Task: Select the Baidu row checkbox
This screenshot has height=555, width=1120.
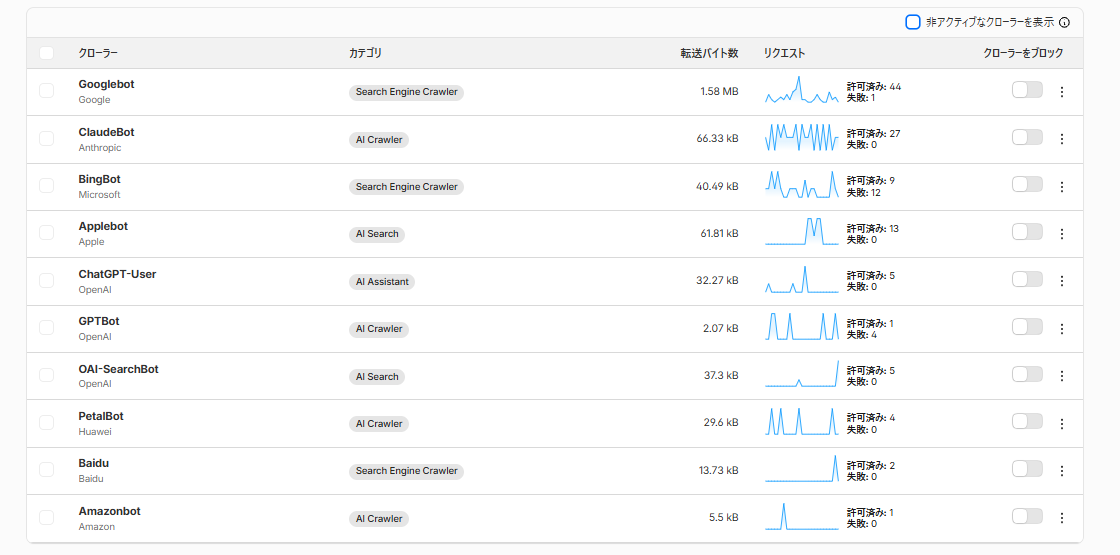Action: 46,470
